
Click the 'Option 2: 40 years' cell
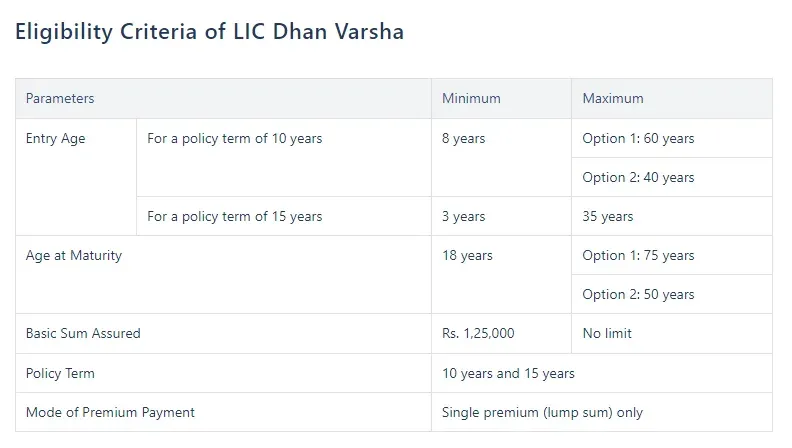[672, 177]
